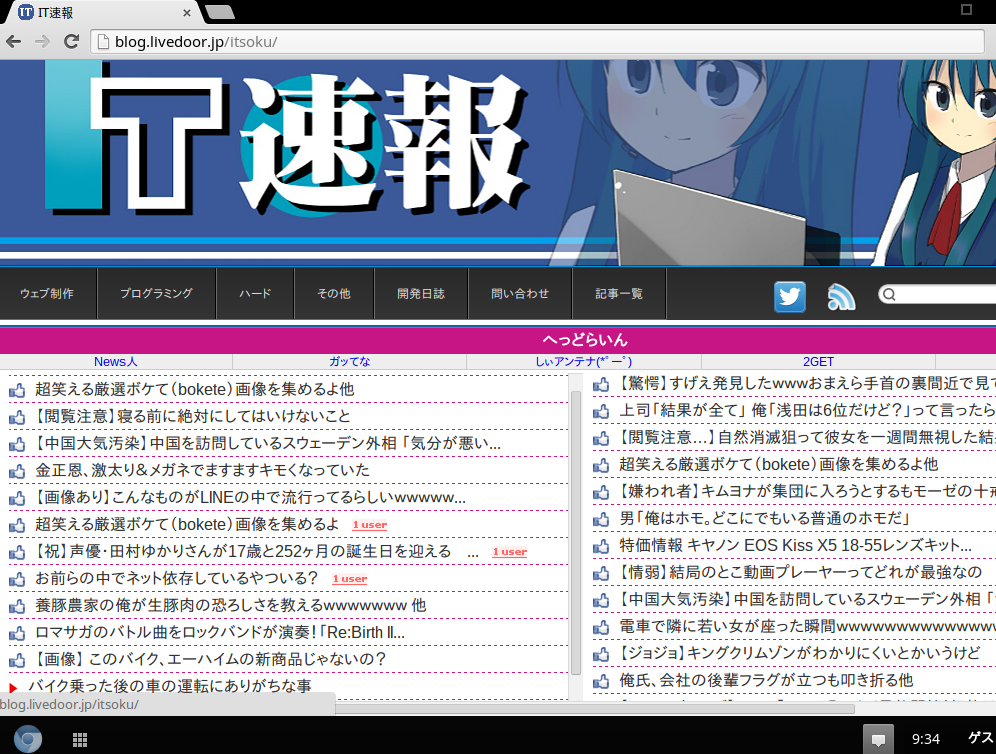Open 超笑える厳選ボケて article at top of left list
Viewport: 996px width, 754px height.
point(194,389)
